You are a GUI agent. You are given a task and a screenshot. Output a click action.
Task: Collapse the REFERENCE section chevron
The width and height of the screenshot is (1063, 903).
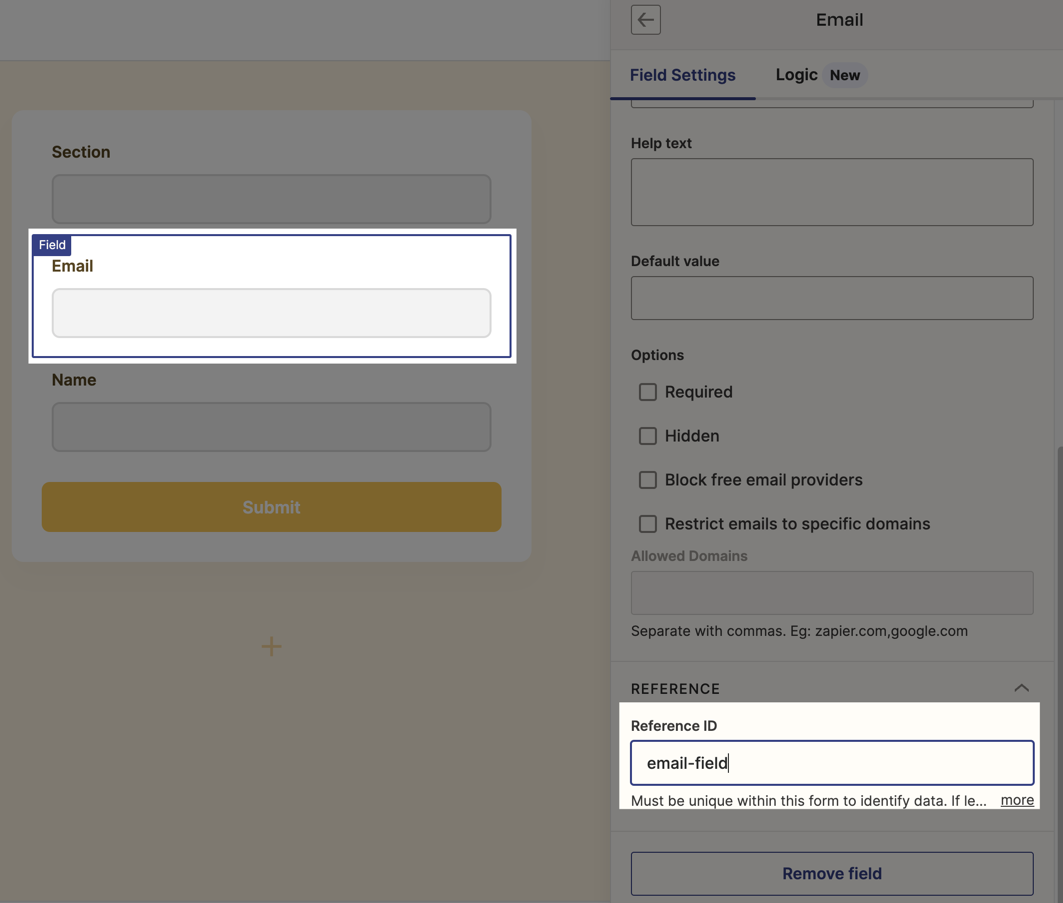(1021, 688)
